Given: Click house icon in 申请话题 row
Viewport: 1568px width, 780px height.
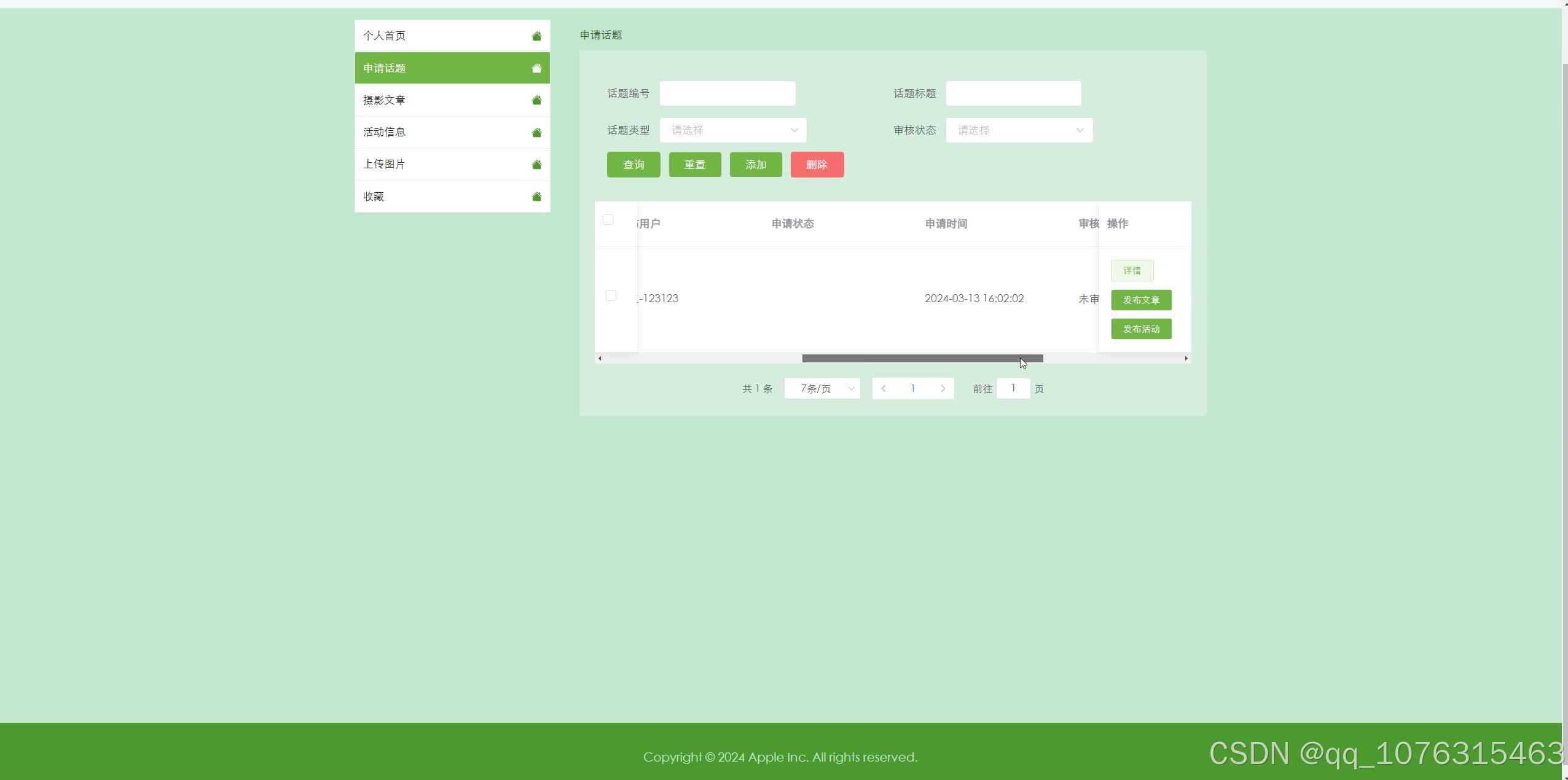Looking at the screenshot, I should [536, 68].
